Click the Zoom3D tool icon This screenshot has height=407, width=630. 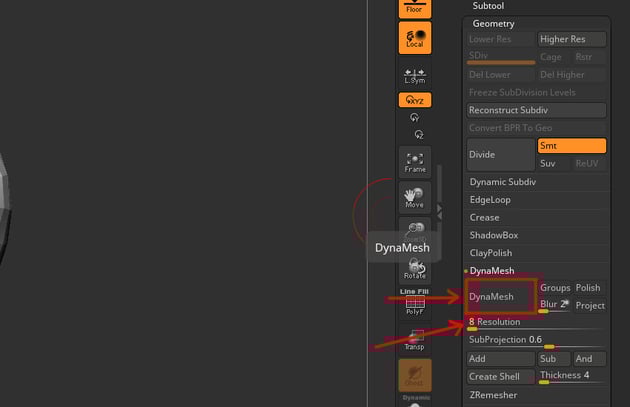pyautogui.click(x=415, y=230)
